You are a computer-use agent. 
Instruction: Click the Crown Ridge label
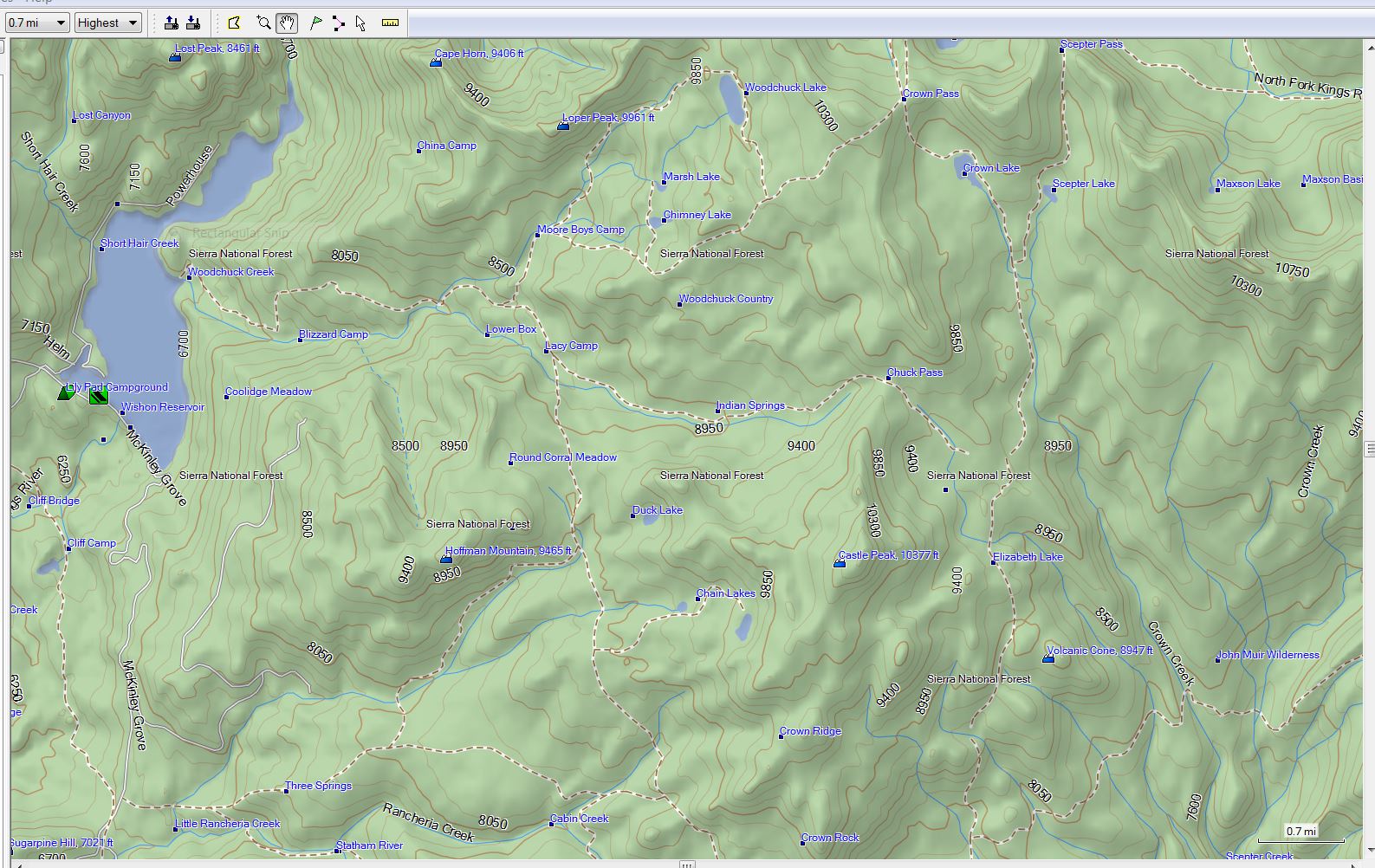810,731
